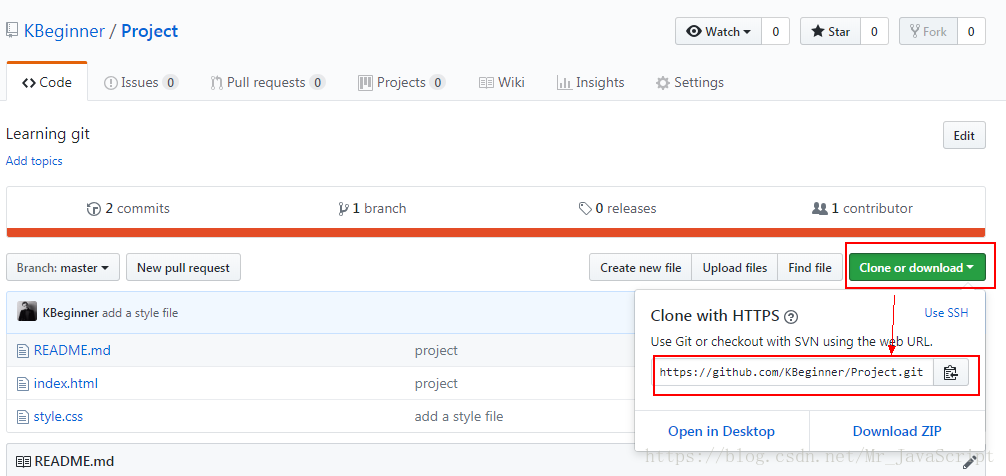Click the file icon beside README.md
Screen dimensions: 1006x476
point(23,351)
